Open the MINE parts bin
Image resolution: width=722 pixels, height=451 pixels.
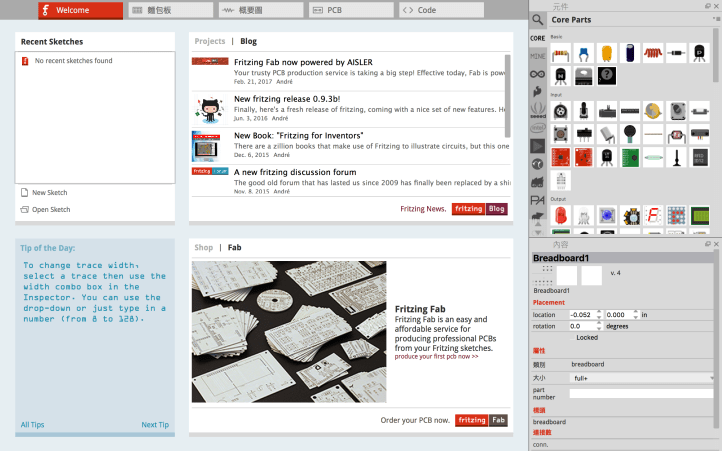538,56
